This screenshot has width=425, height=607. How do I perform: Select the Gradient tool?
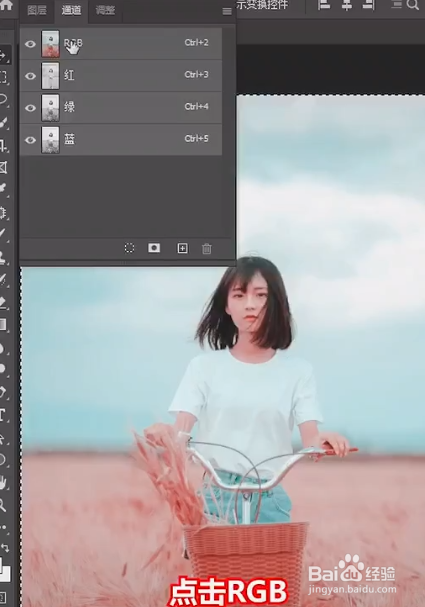[x=2, y=324]
